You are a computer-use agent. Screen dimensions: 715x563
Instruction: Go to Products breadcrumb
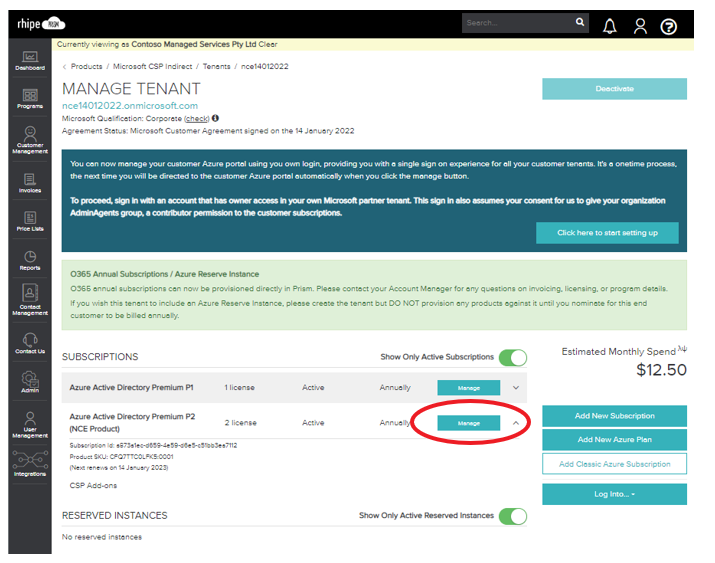click(x=87, y=67)
